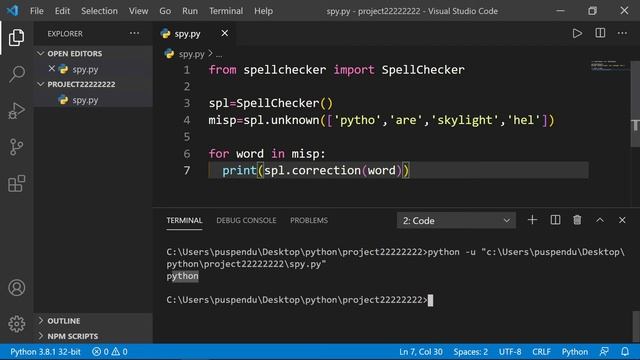Open the Run menu
The width and height of the screenshot is (640, 360).
(x=190, y=11)
